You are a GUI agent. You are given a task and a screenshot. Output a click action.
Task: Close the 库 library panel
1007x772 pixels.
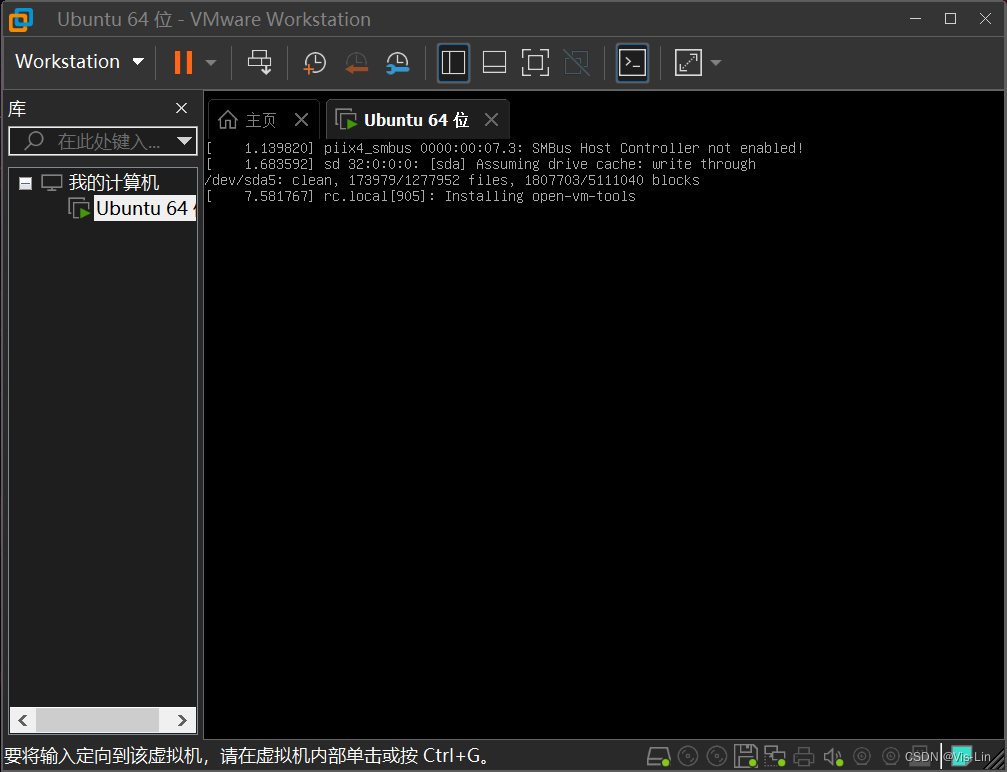(182, 109)
